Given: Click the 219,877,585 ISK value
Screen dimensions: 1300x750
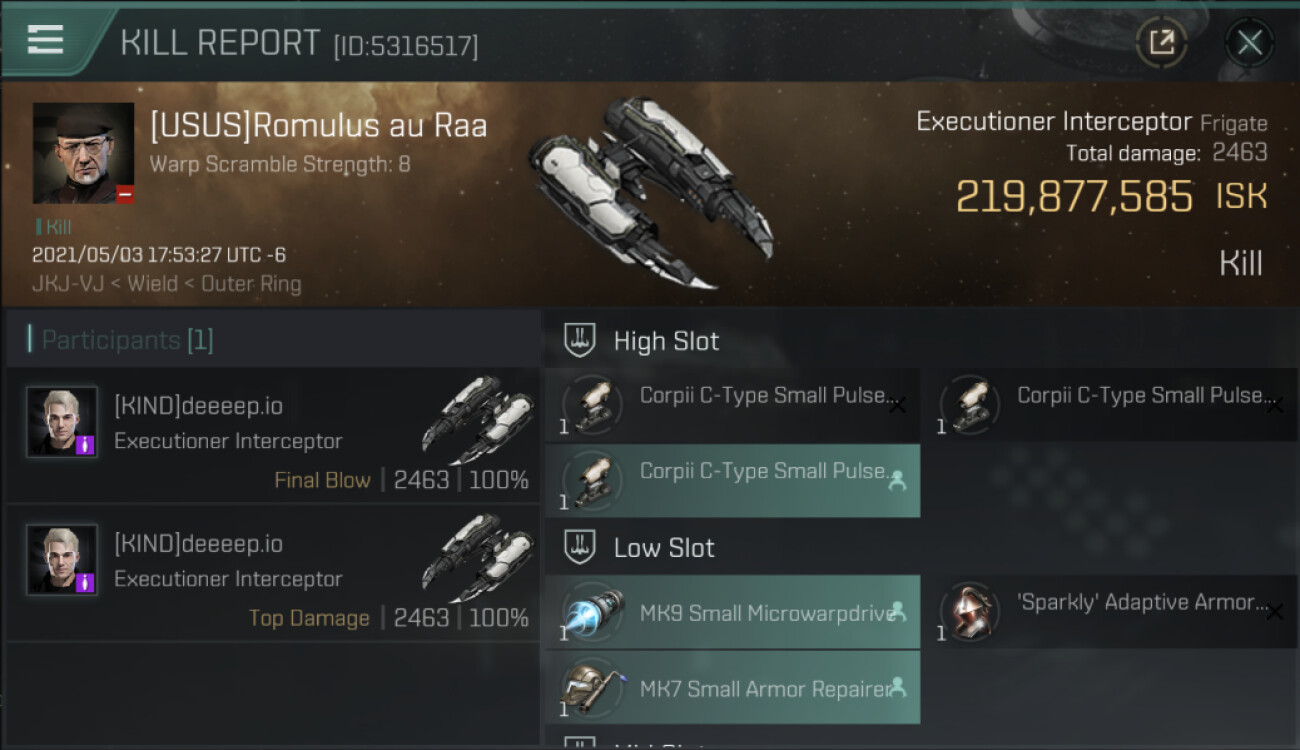Looking at the screenshot, I should pos(1074,197).
